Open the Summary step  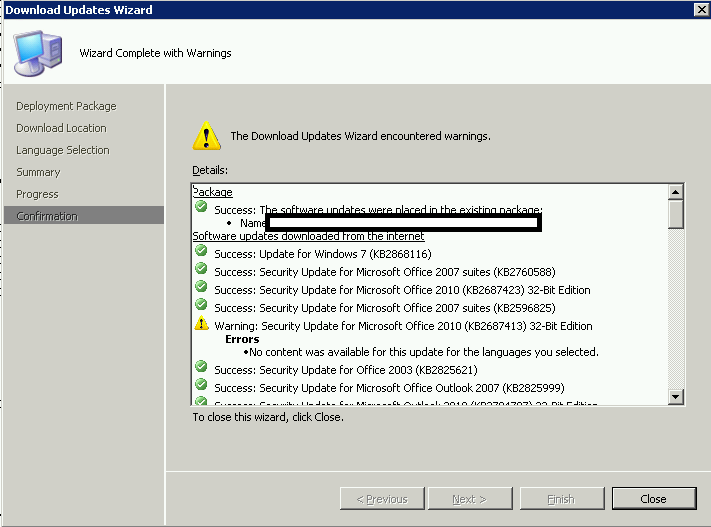pos(38,172)
